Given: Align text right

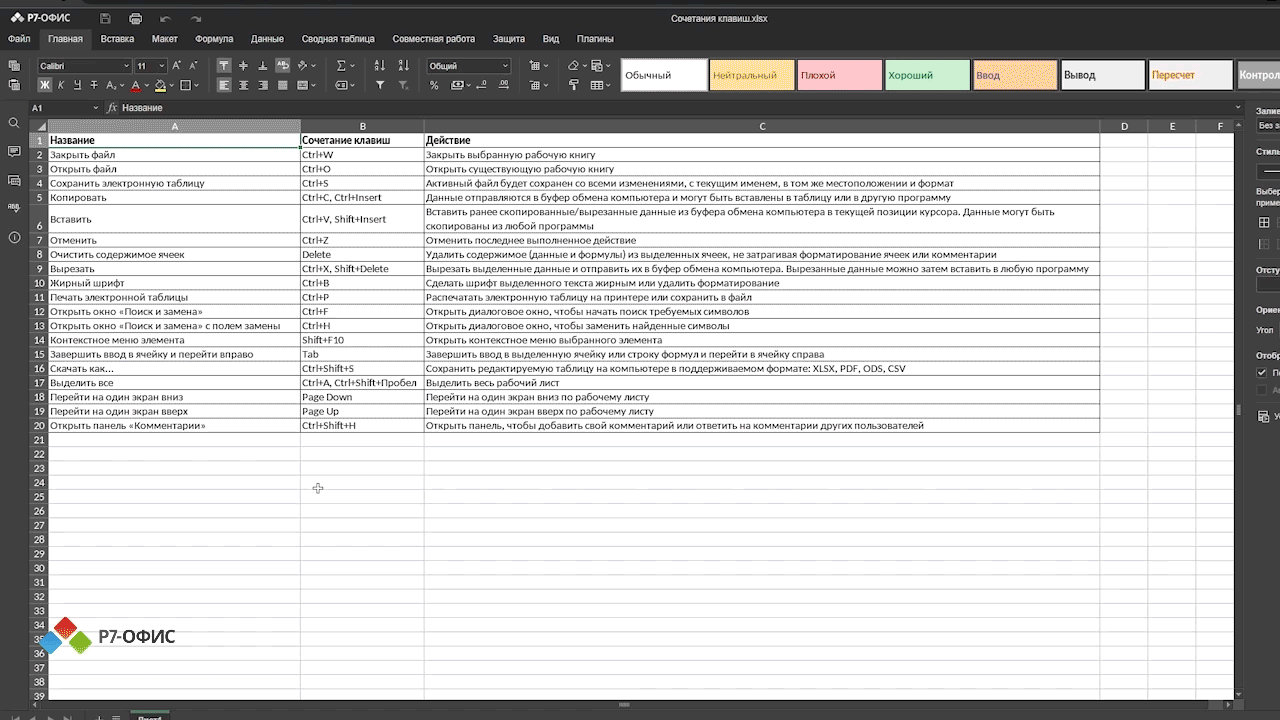Looking at the screenshot, I should (x=262, y=85).
